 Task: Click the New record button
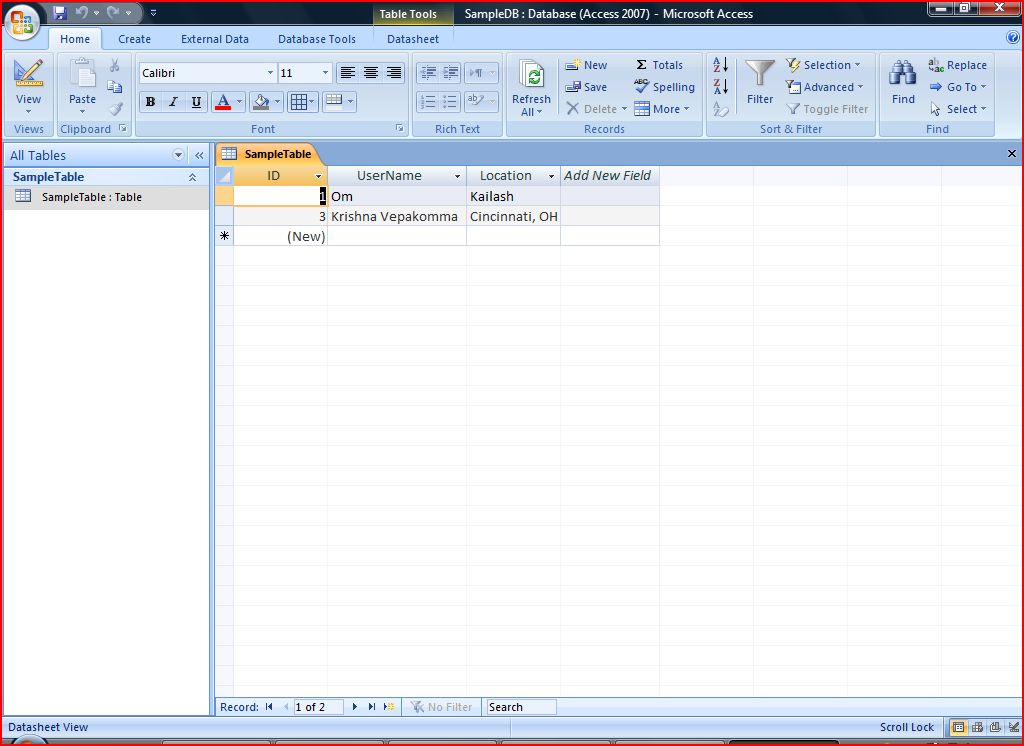tap(586, 65)
